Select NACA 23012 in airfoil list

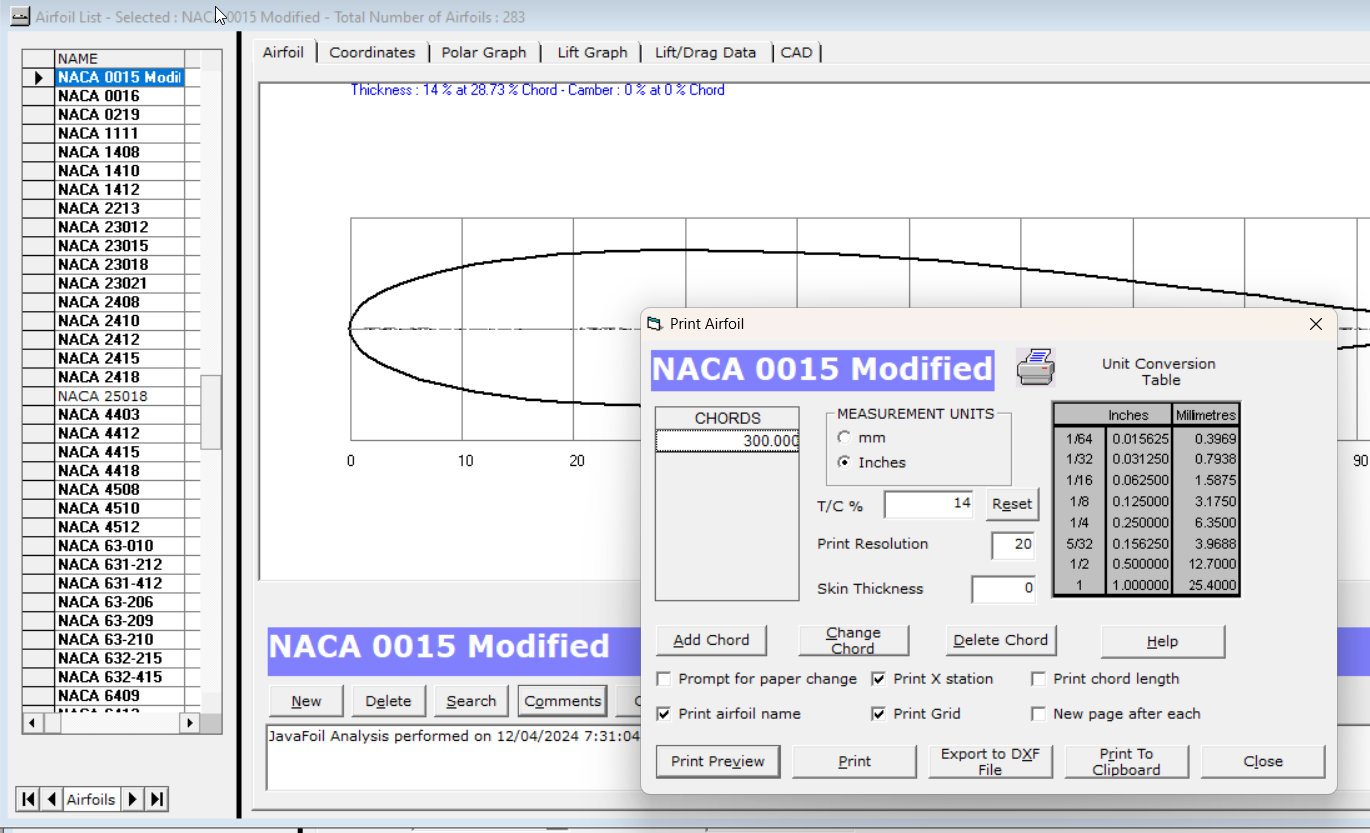(x=119, y=227)
